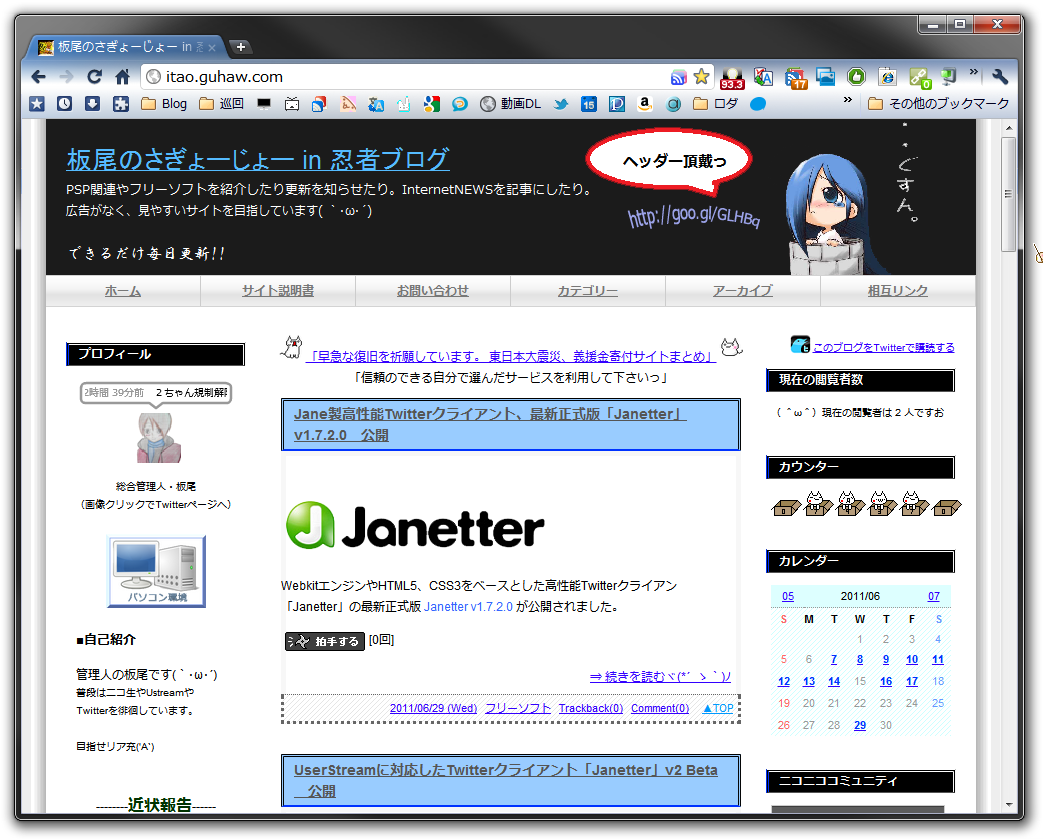Viewport: 1043px width, 839px height.
Task: Follow the 続きを読む read more link
Action: tap(660, 677)
